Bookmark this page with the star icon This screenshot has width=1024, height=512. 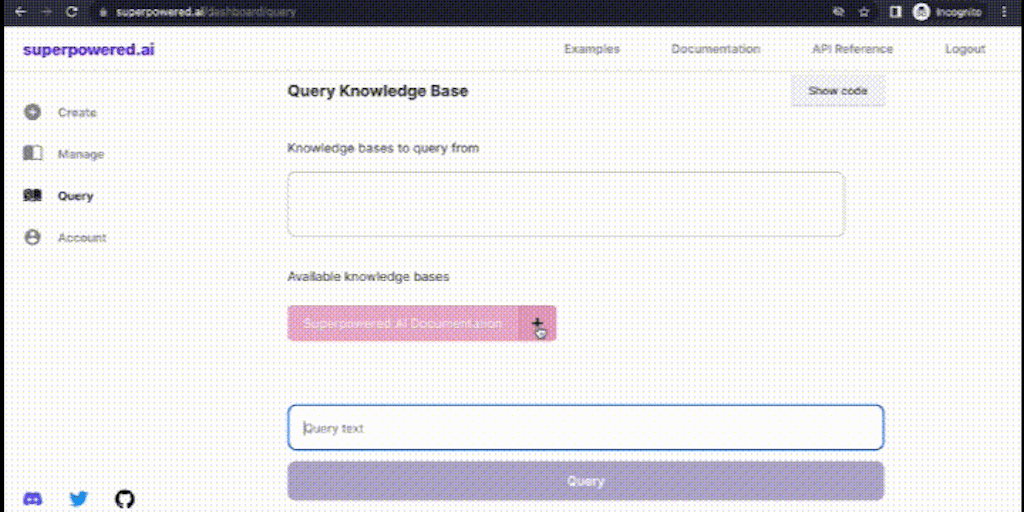point(864,12)
